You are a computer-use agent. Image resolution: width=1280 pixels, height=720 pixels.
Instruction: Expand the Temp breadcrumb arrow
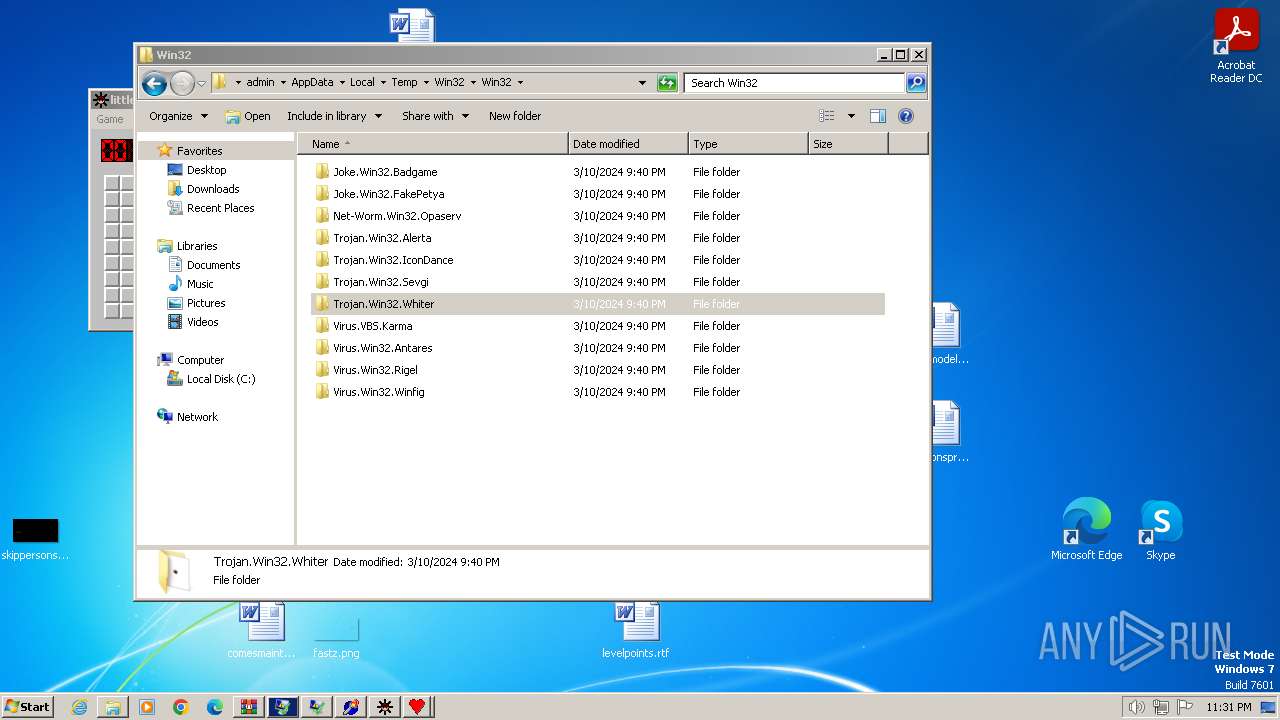click(x=425, y=83)
